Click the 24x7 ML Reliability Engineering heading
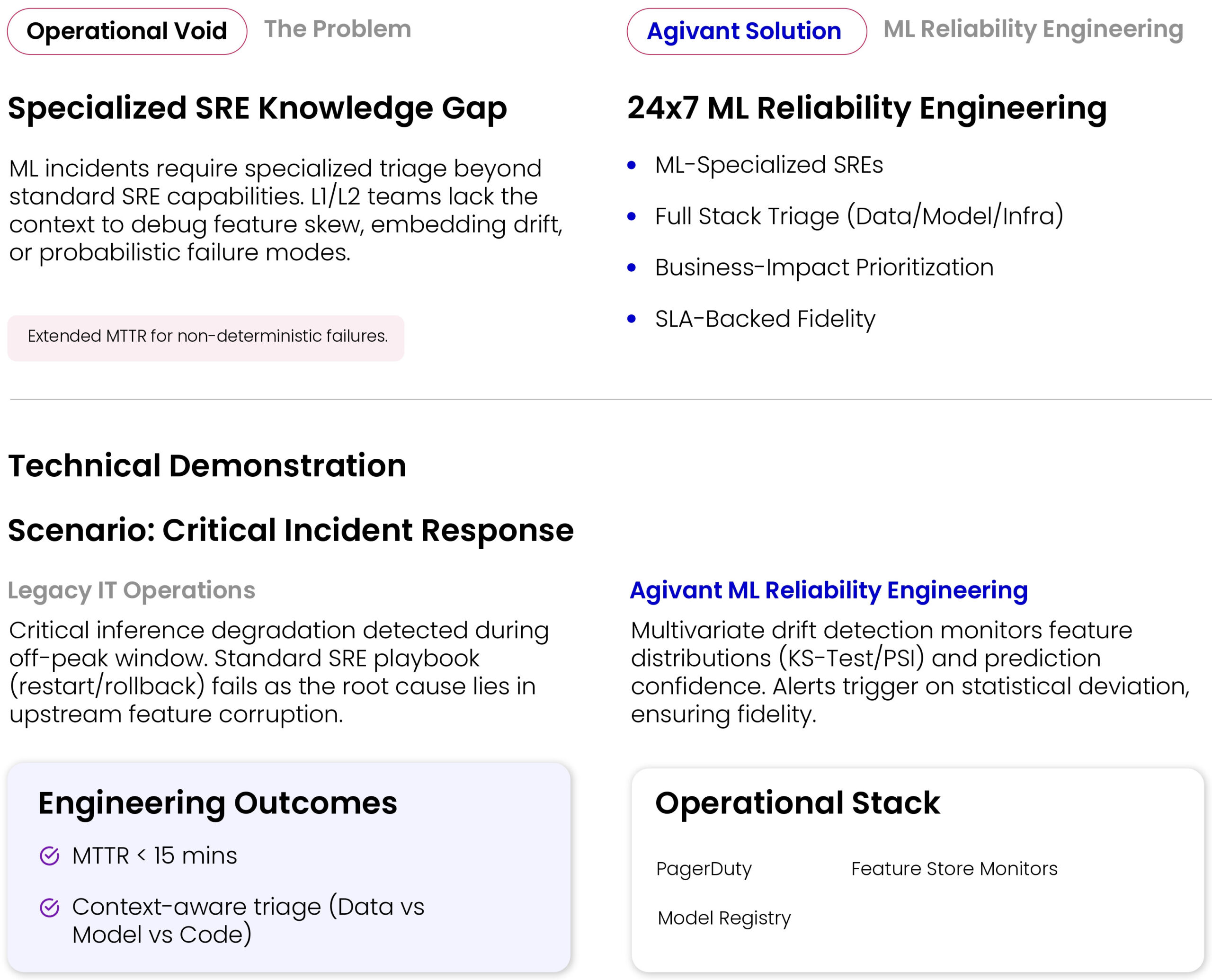 866,108
